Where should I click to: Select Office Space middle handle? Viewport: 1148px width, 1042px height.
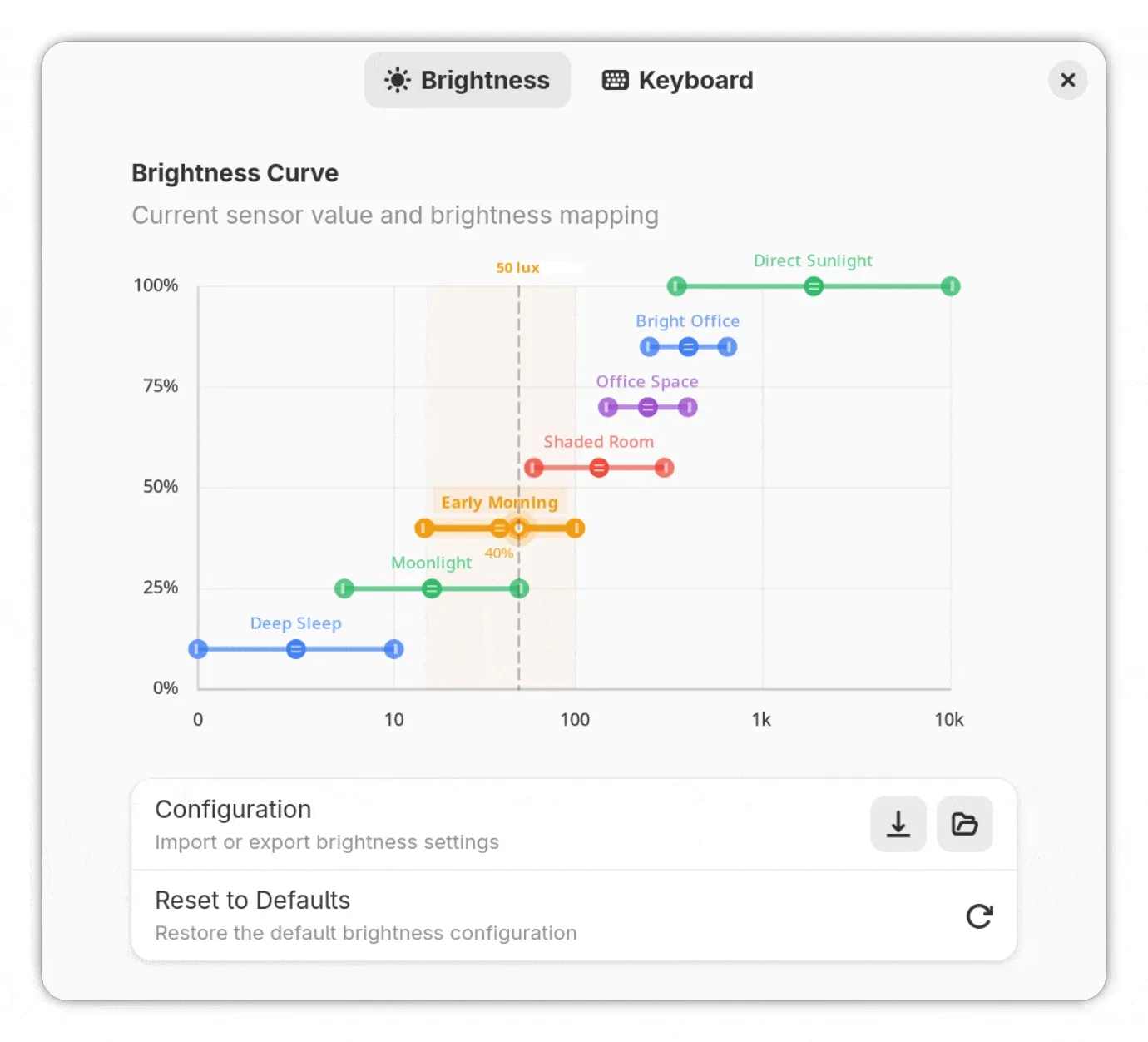coord(648,408)
